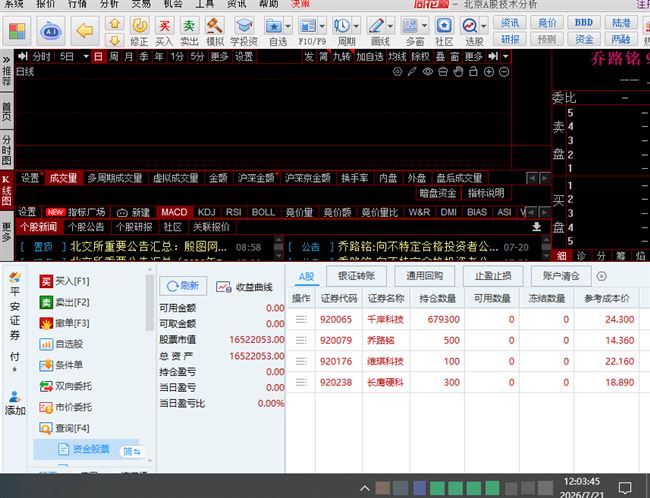Expand the 选股 dropdown arrow

pyautogui.click(x=484, y=26)
